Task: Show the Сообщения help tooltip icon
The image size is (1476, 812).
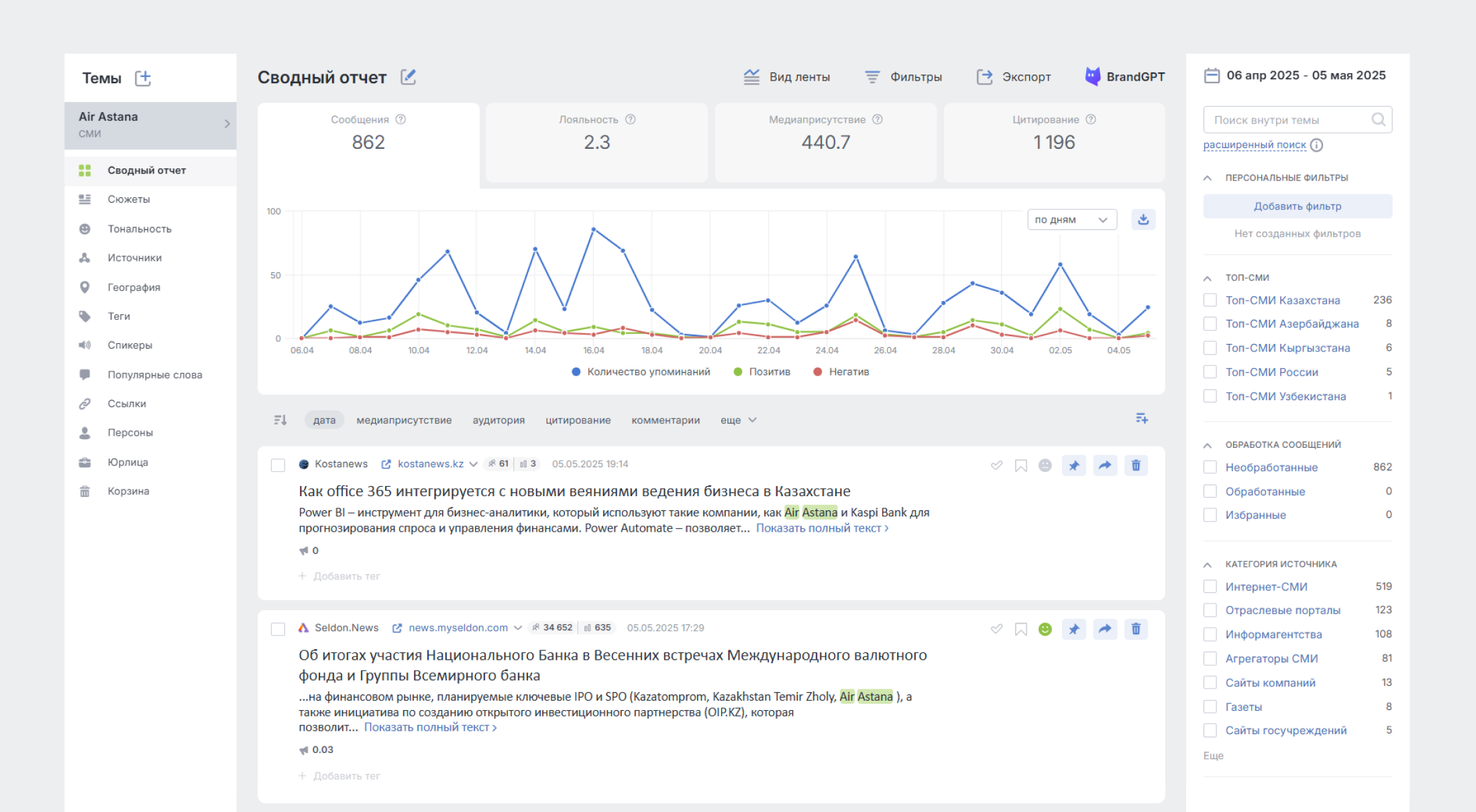Action: pos(401,119)
